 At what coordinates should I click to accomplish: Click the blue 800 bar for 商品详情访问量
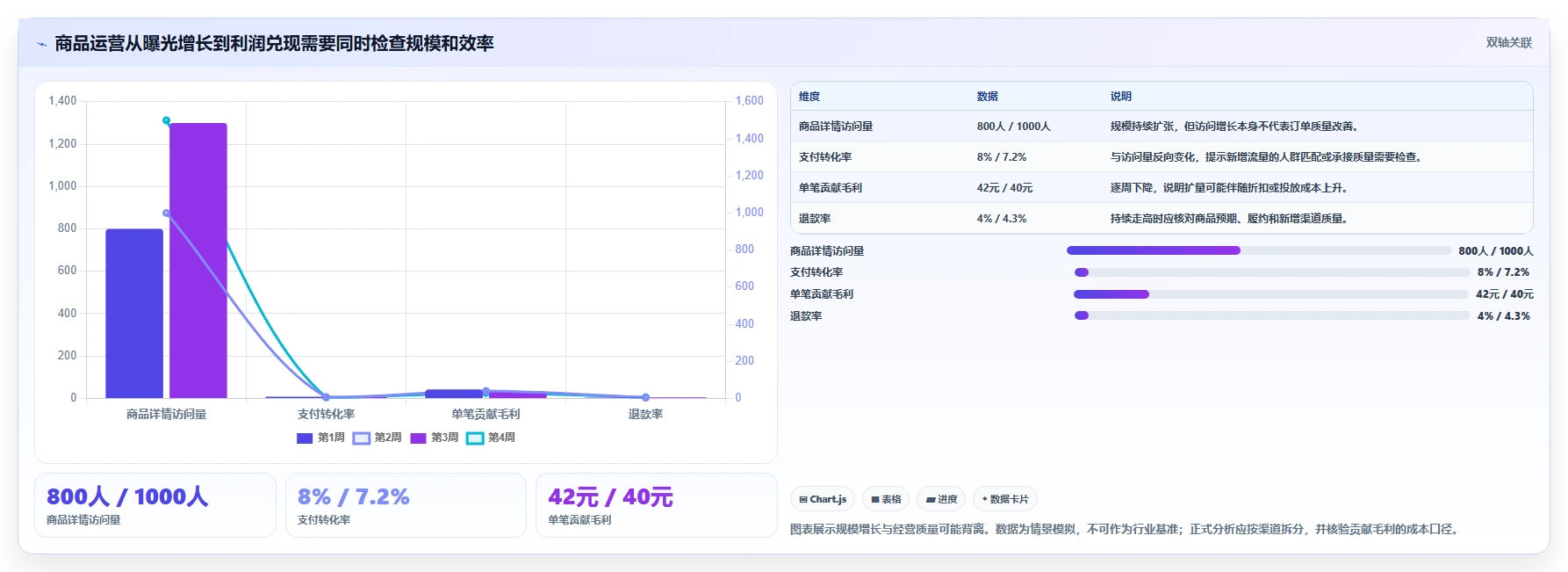pyautogui.click(x=134, y=314)
